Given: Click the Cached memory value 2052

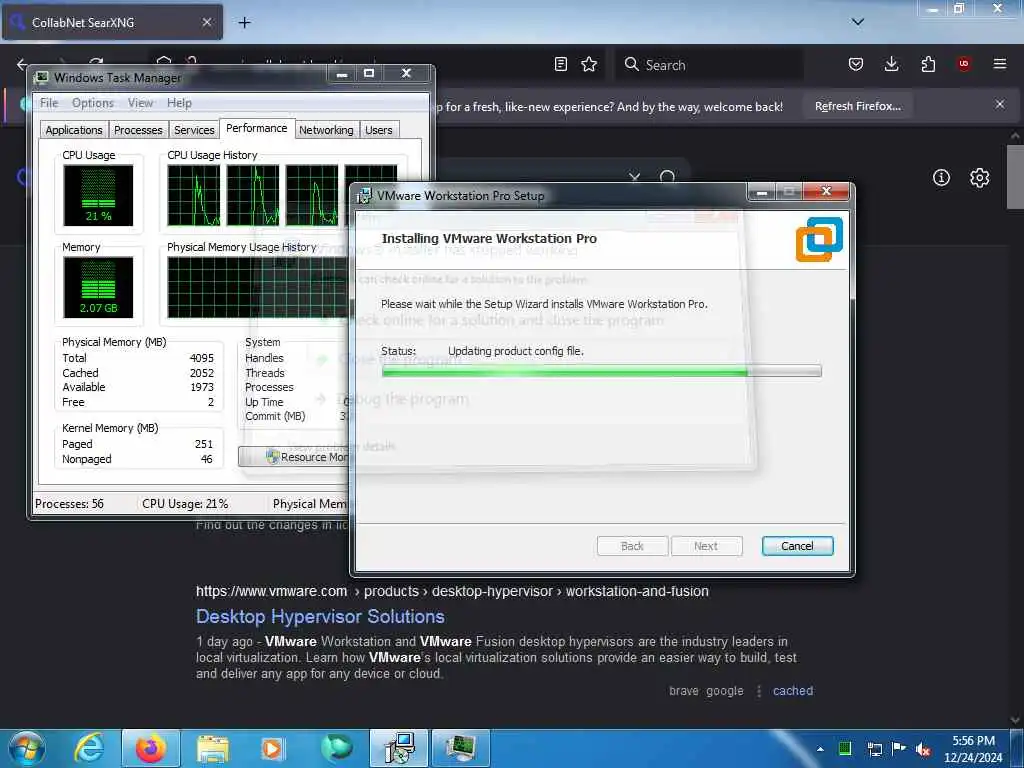Looking at the screenshot, I should 202,373.
